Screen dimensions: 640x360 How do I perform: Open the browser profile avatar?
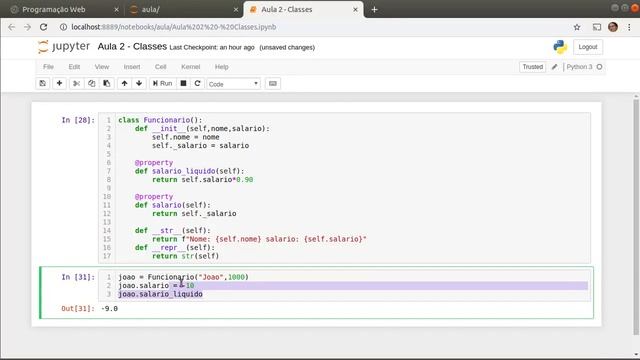613,27
